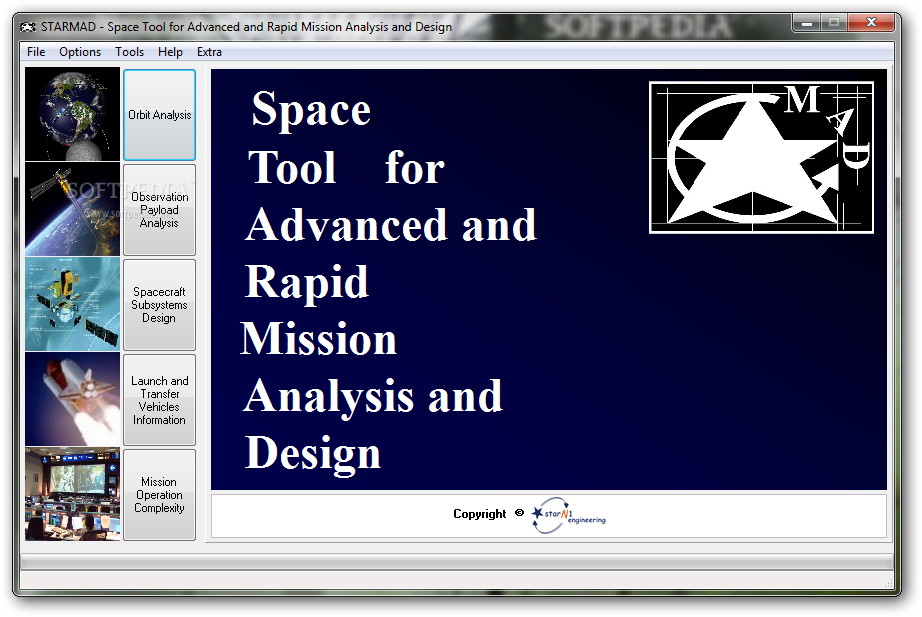Click the starN1 engineering logo

pos(569,515)
